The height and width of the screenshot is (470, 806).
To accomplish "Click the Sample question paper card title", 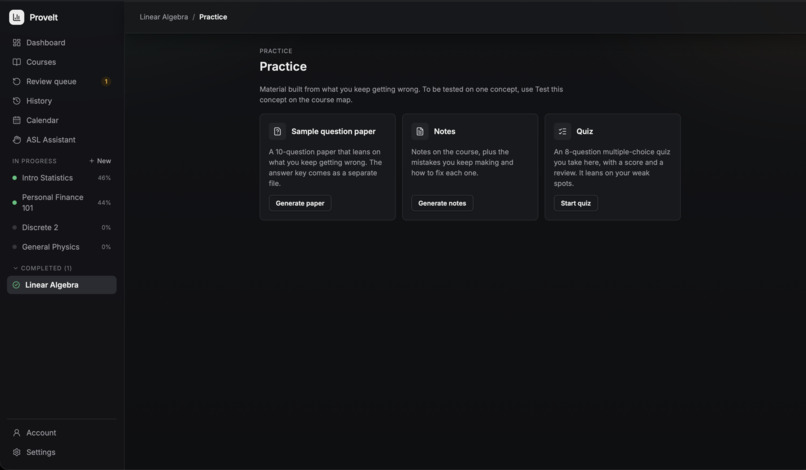I will 333,132.
